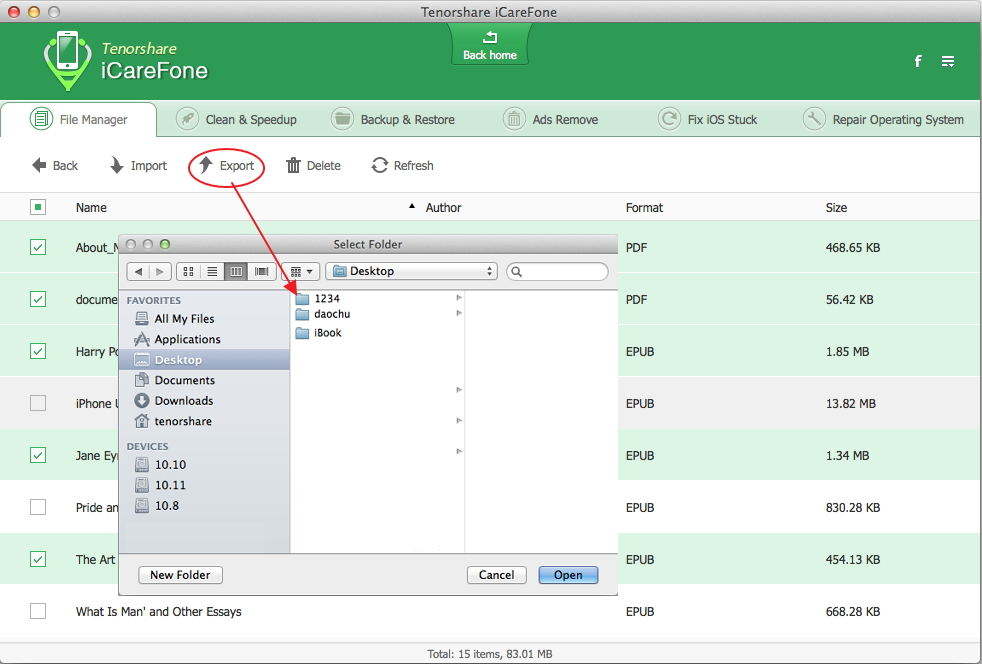
Task: Click the New Folder button
Action: [180, 574]
